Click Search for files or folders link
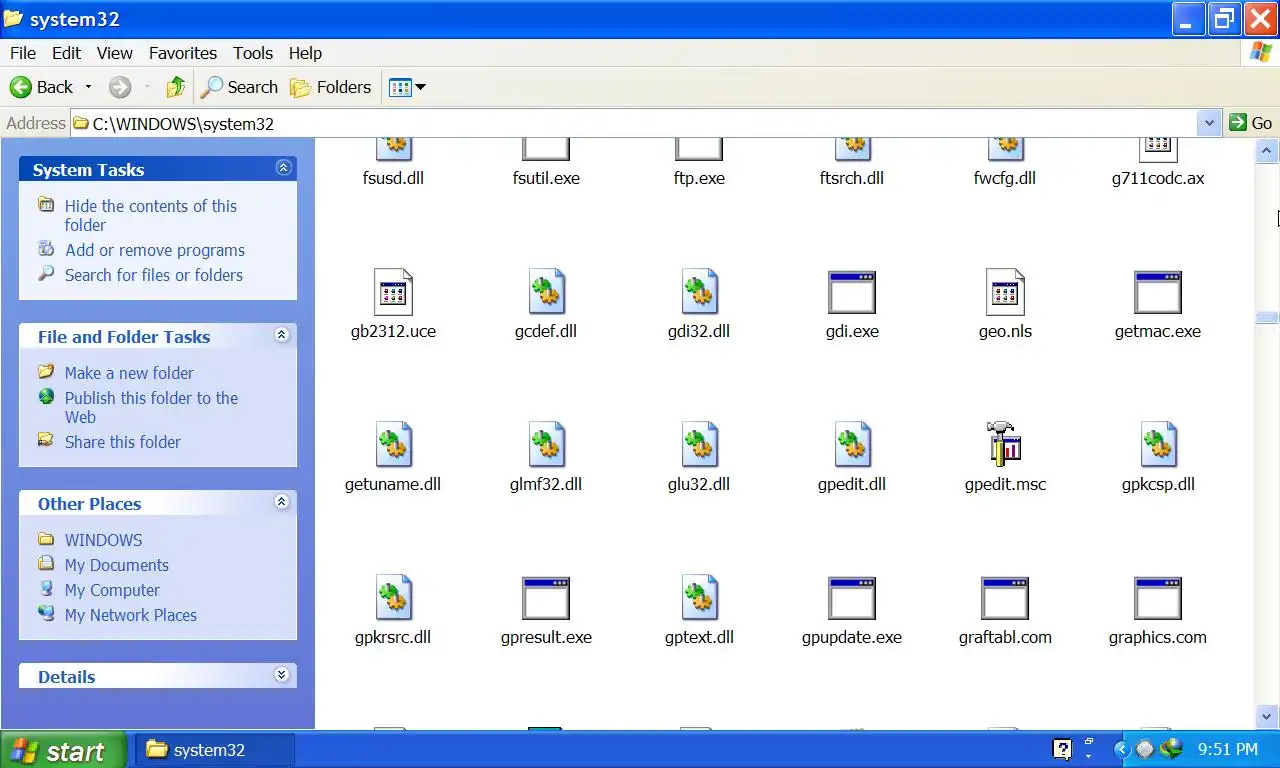Viewport: 1280px width, 768px height. click(154, 275)
